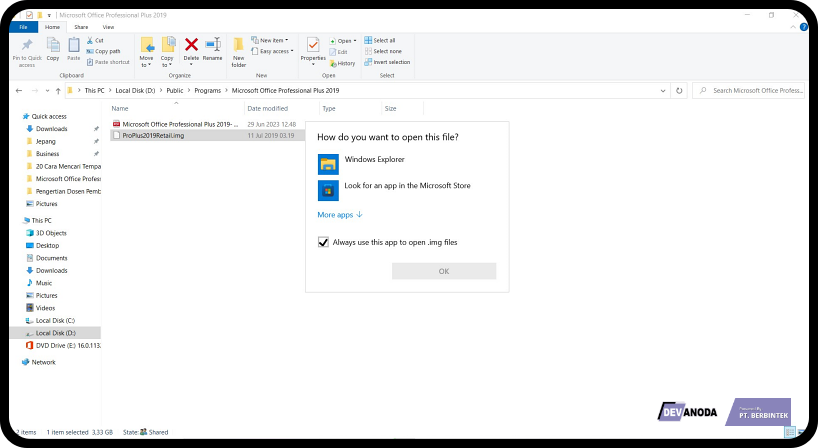
Task: Open Quick access in the navigation pane
Action: tap(49, 116)
